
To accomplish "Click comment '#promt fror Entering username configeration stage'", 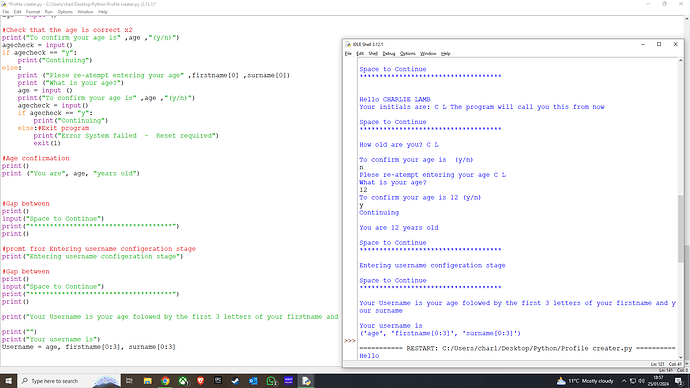I will [x=99, y=249].
